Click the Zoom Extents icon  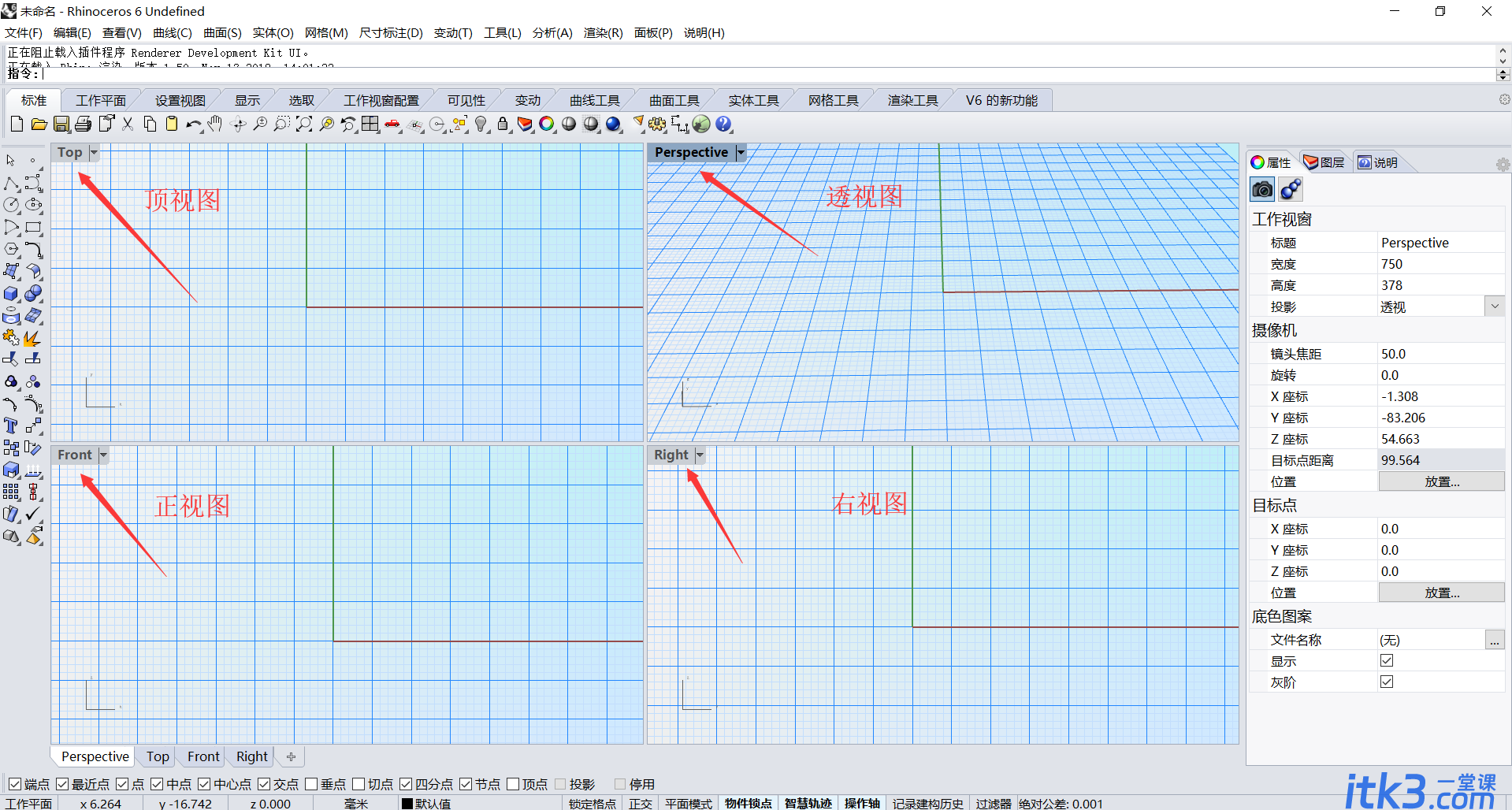pyautogui.click(x=304, y=124)
